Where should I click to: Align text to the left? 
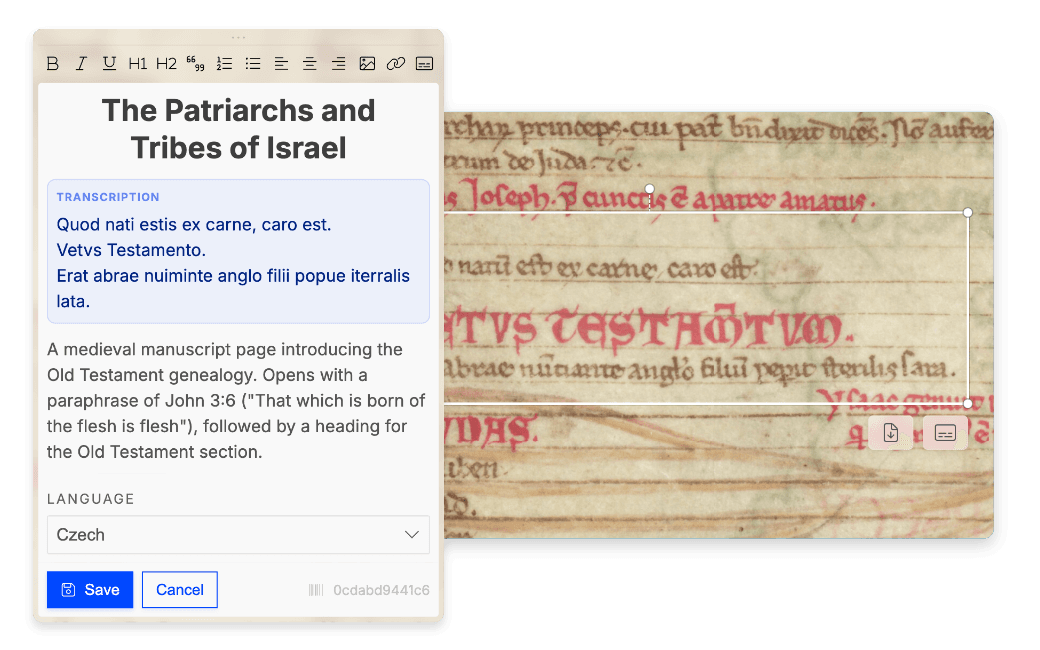coord(281,63)
